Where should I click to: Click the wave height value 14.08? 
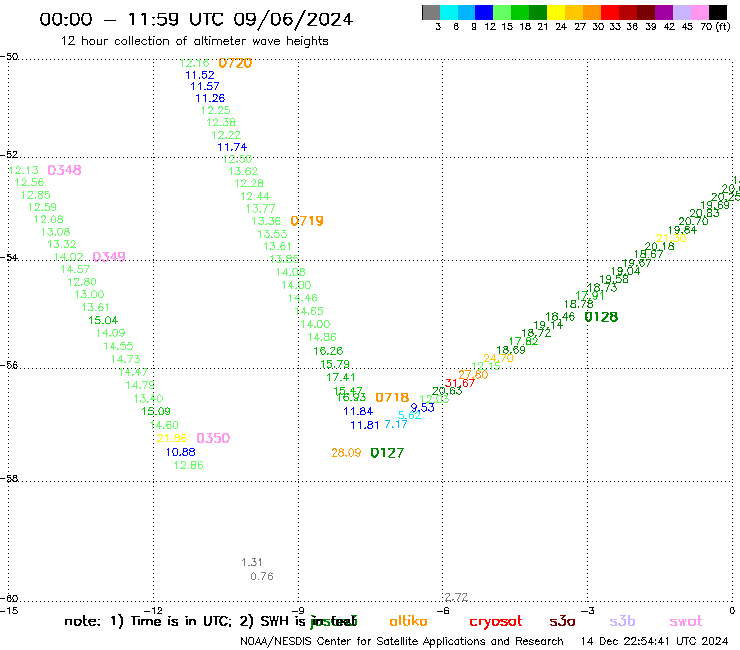coord(291,272)
